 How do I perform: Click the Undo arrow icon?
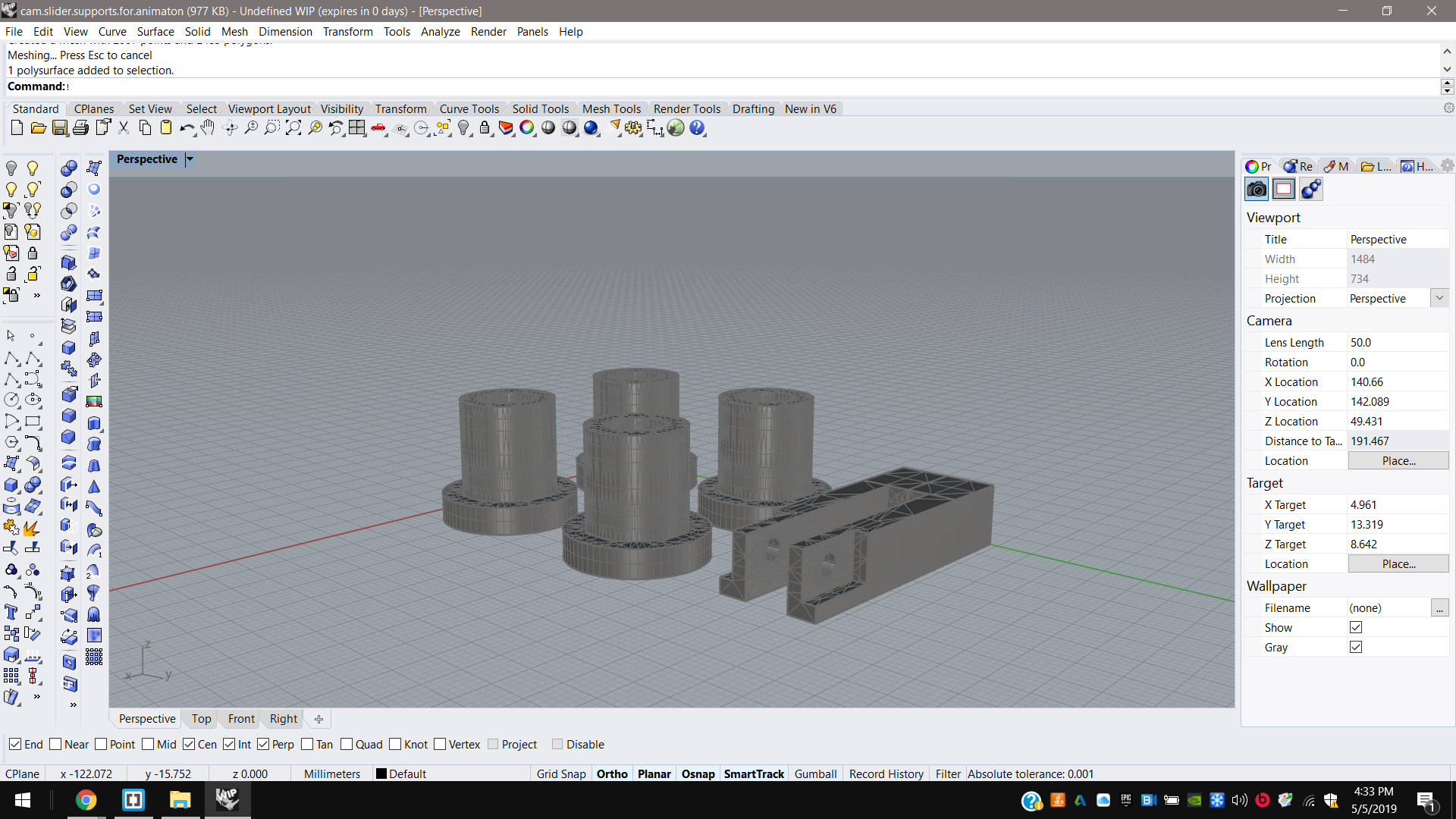coord(186,128)
